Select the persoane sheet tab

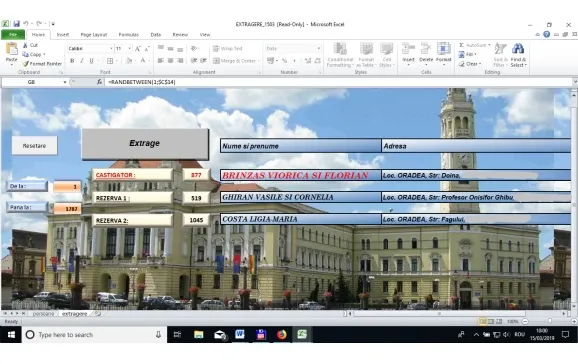pos(43,313)
